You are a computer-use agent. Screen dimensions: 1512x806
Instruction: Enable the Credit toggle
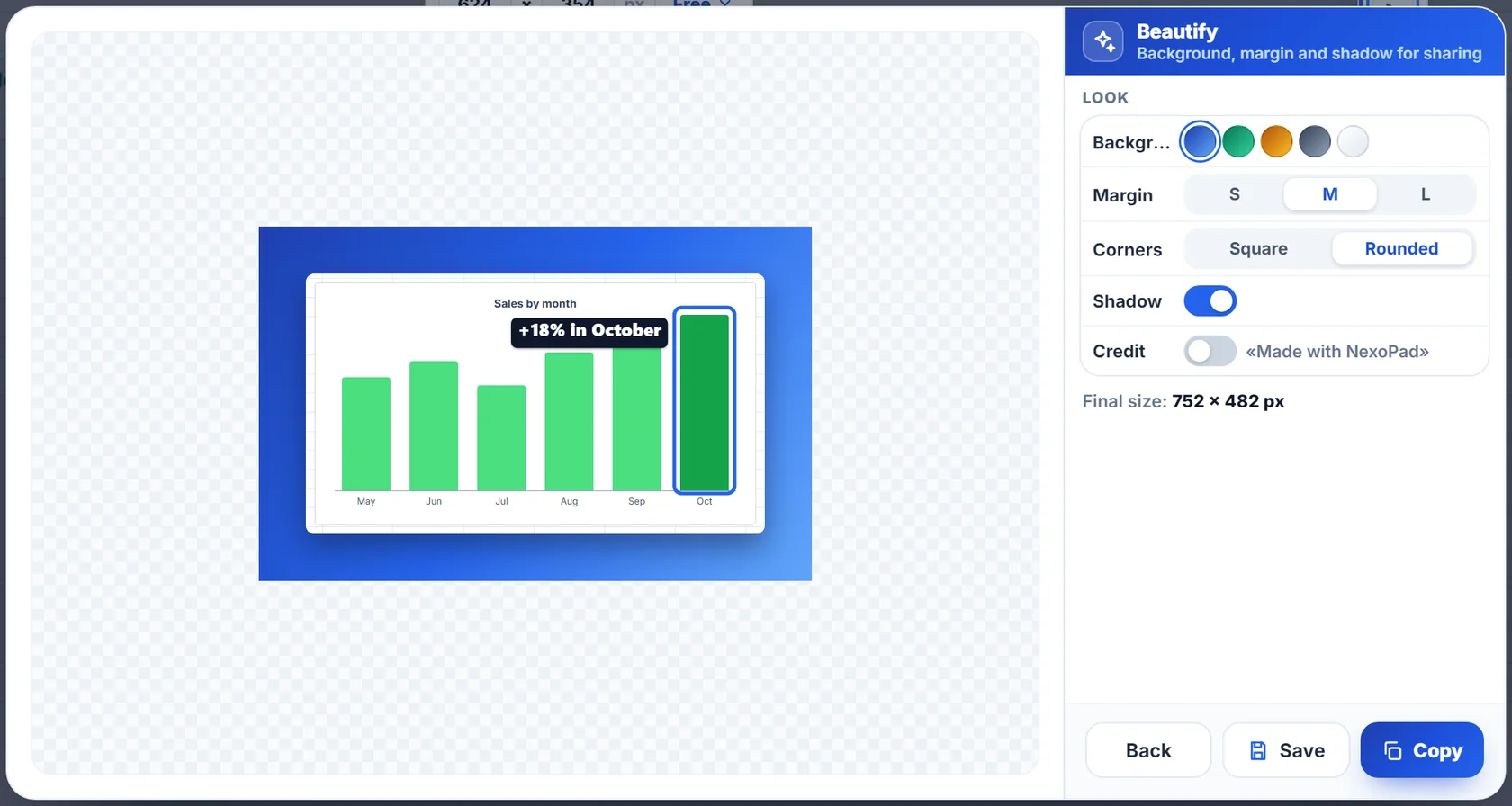tap(1210, 351)
